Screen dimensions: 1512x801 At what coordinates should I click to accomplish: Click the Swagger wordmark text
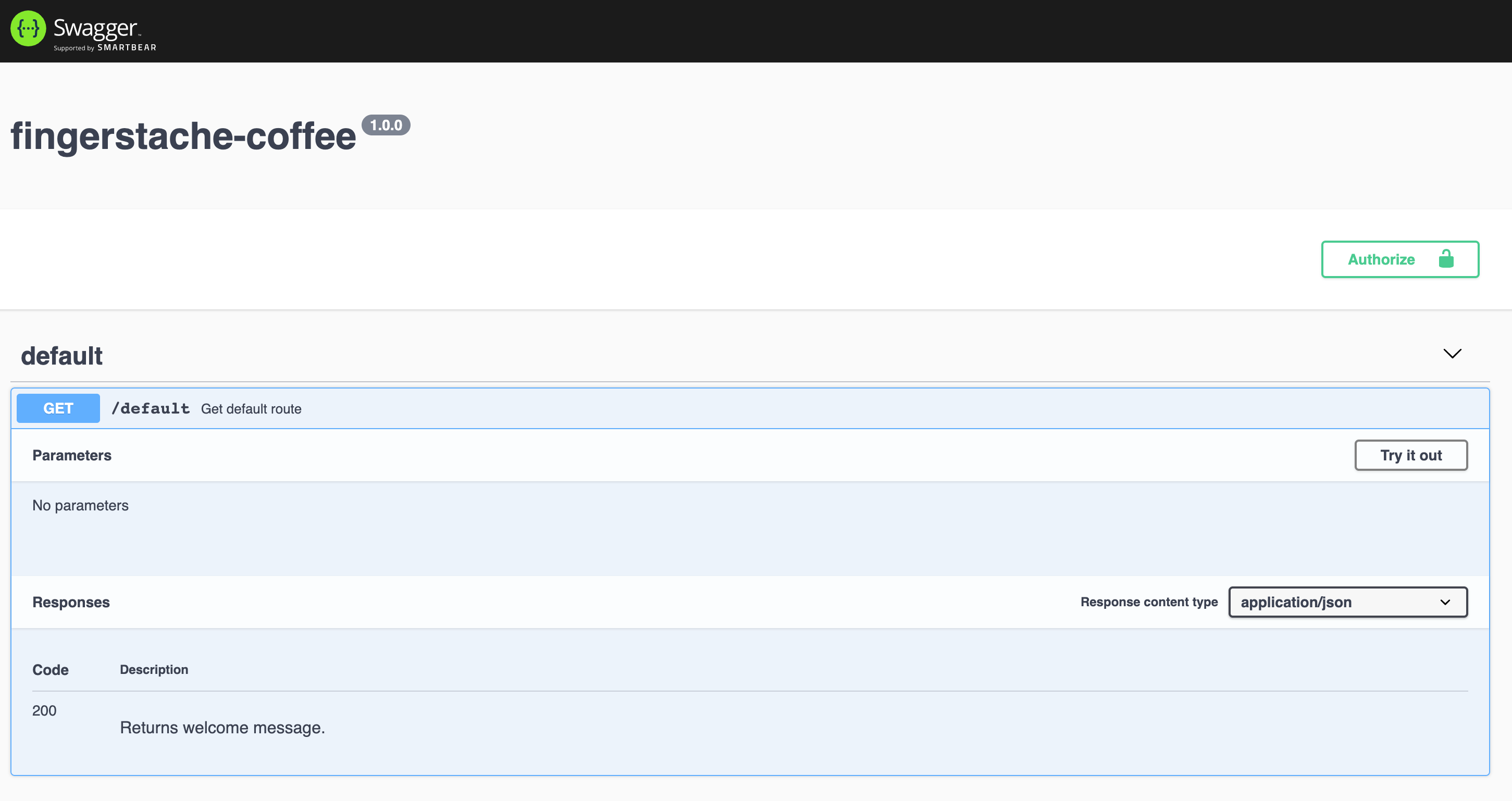(95, 28)
